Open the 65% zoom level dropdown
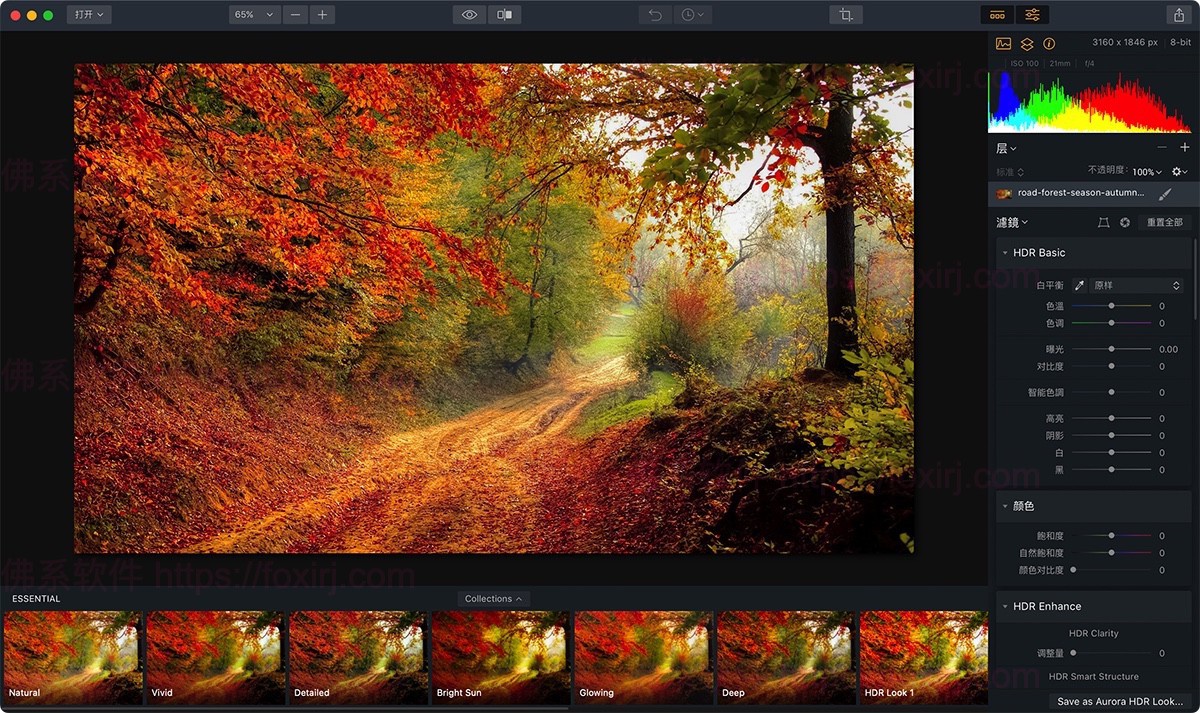Image resolution: width=1200 pixels, height=713 pixels. coord(254,15)
